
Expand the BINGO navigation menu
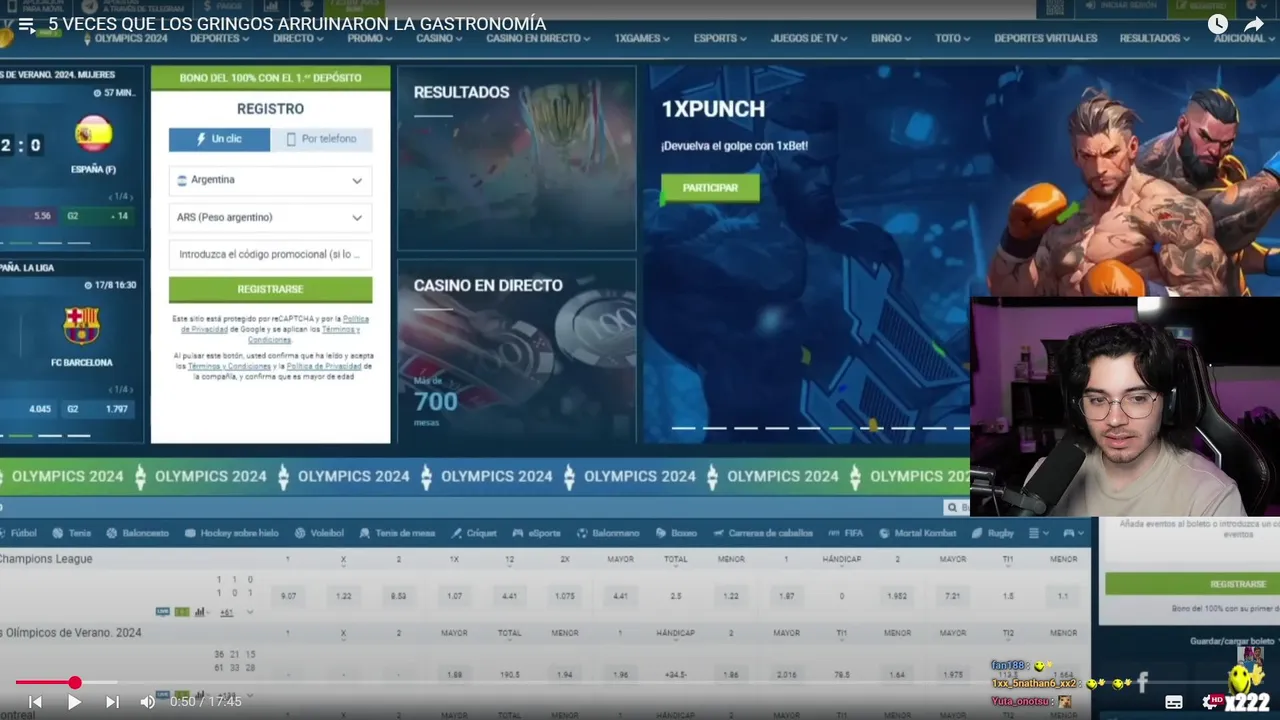pos(891,38)
